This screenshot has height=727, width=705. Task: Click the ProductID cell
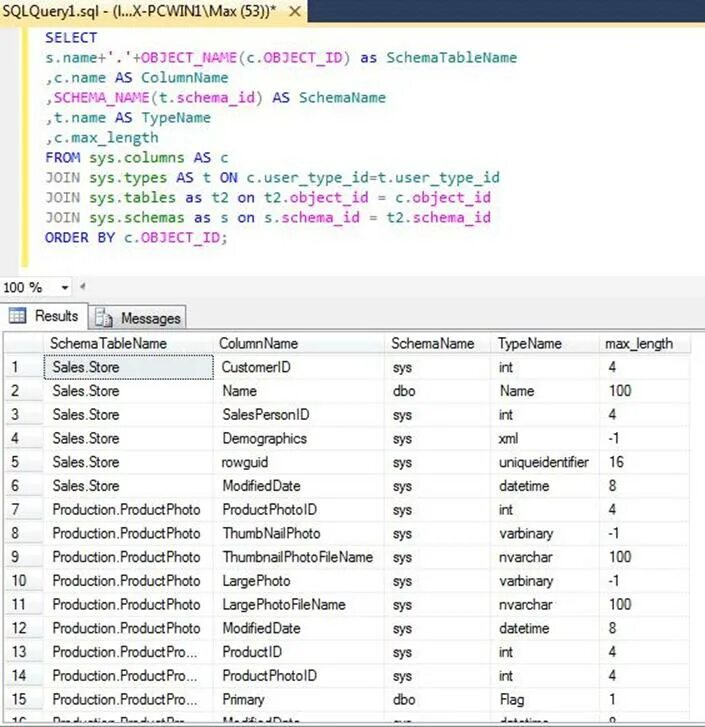tap(299, 652)
